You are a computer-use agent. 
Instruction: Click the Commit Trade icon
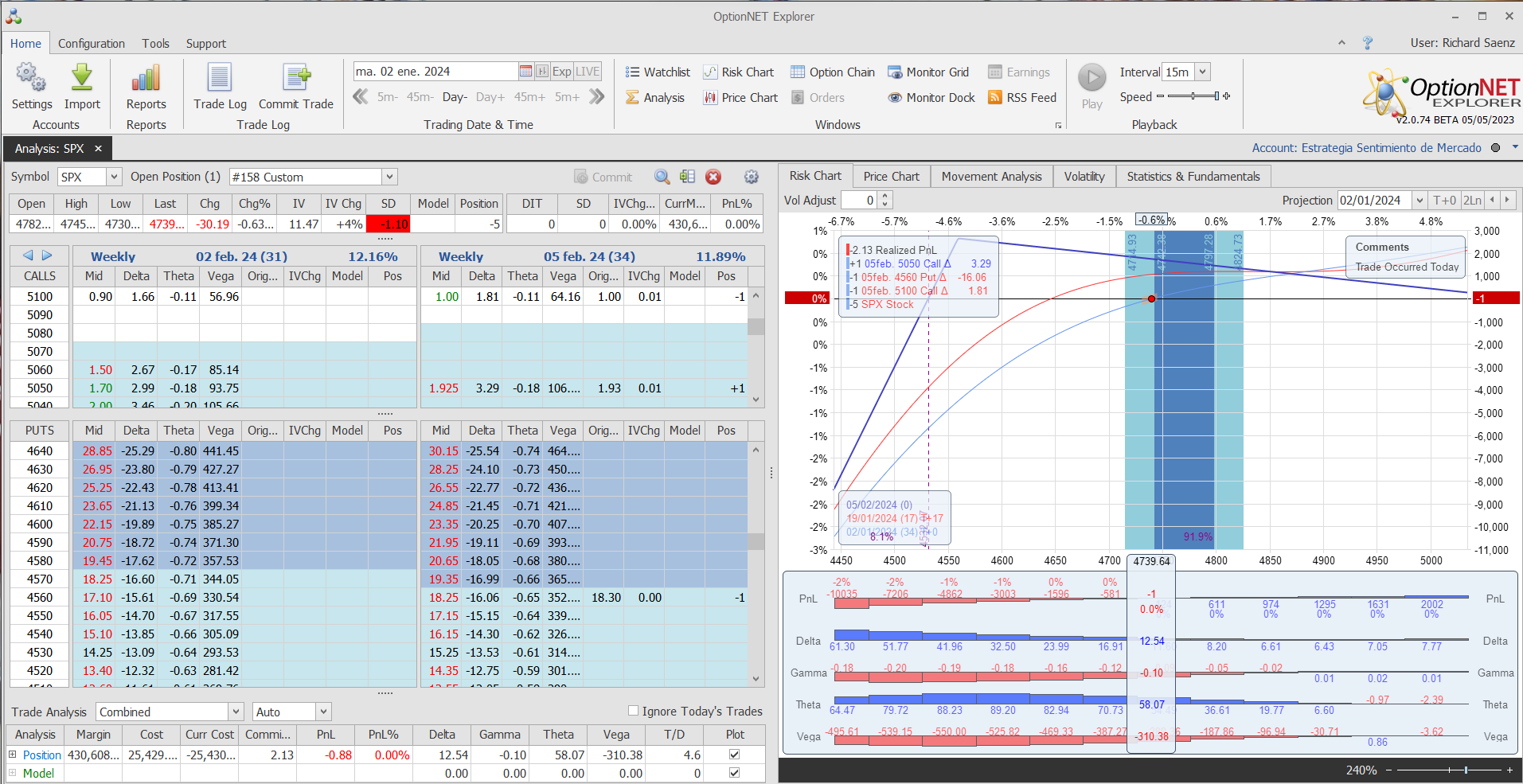(296, 78)
